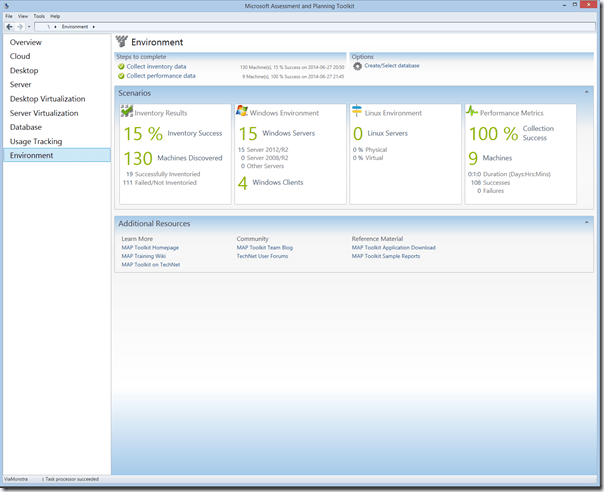
Task: Click the Performance Metrics pulse icon
Action: 472,111
